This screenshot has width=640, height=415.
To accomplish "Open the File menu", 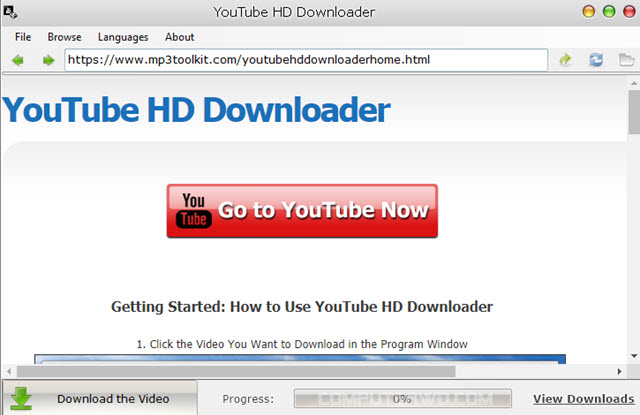I will tap(23, 37).
